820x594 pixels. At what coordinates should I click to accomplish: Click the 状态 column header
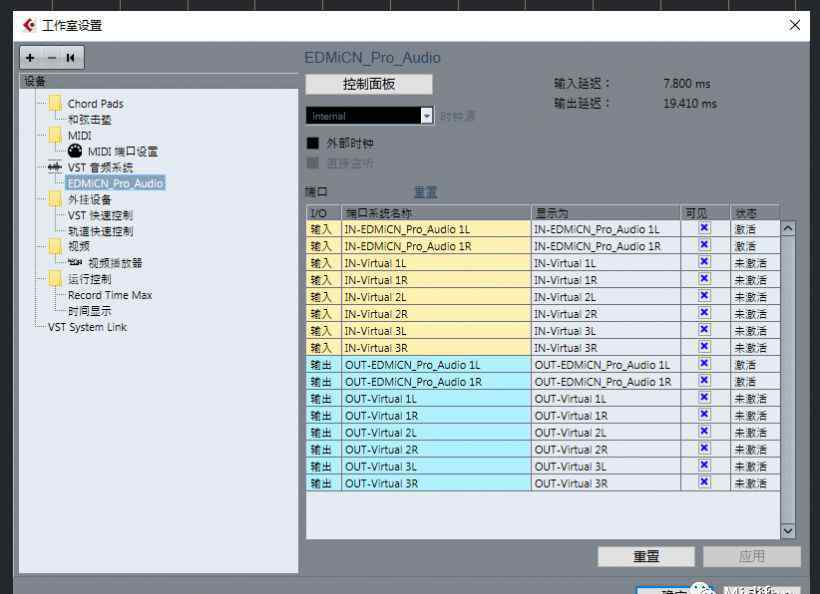755,213
